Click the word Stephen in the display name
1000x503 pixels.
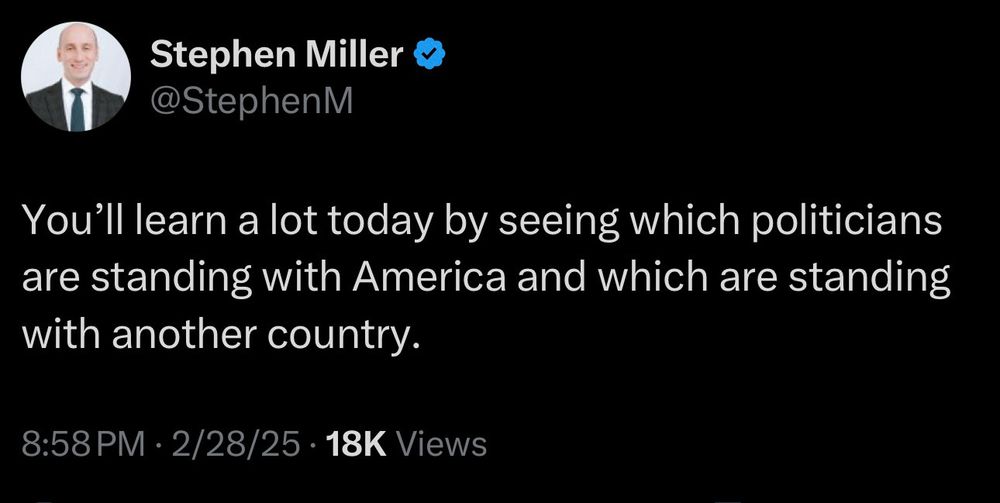coord(221,56)
